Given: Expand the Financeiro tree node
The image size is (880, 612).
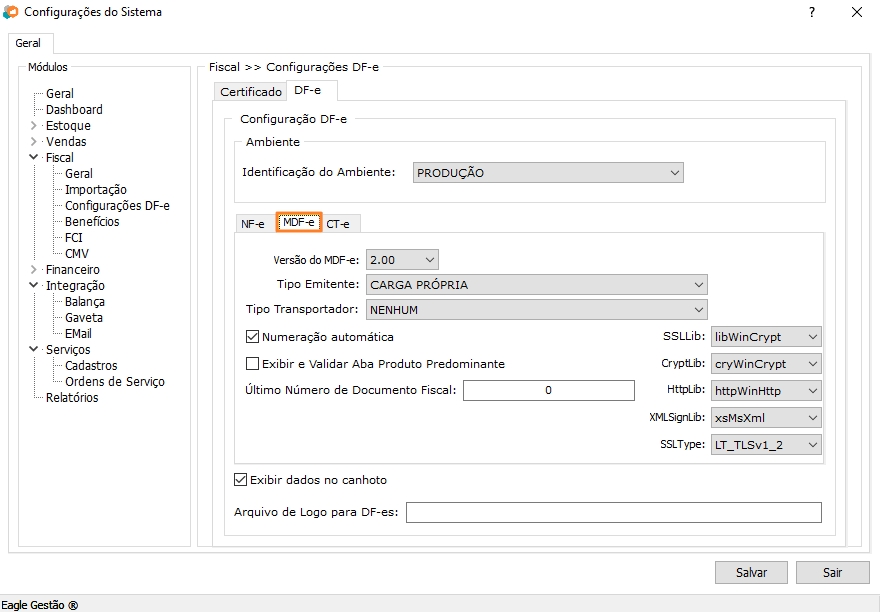Looking at the screenshot, I should point(34,270).
